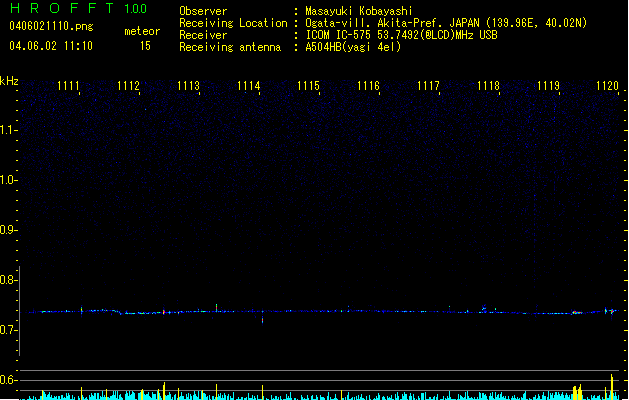
Task: Click the 1111 time marker
Action: pos(68,86)
